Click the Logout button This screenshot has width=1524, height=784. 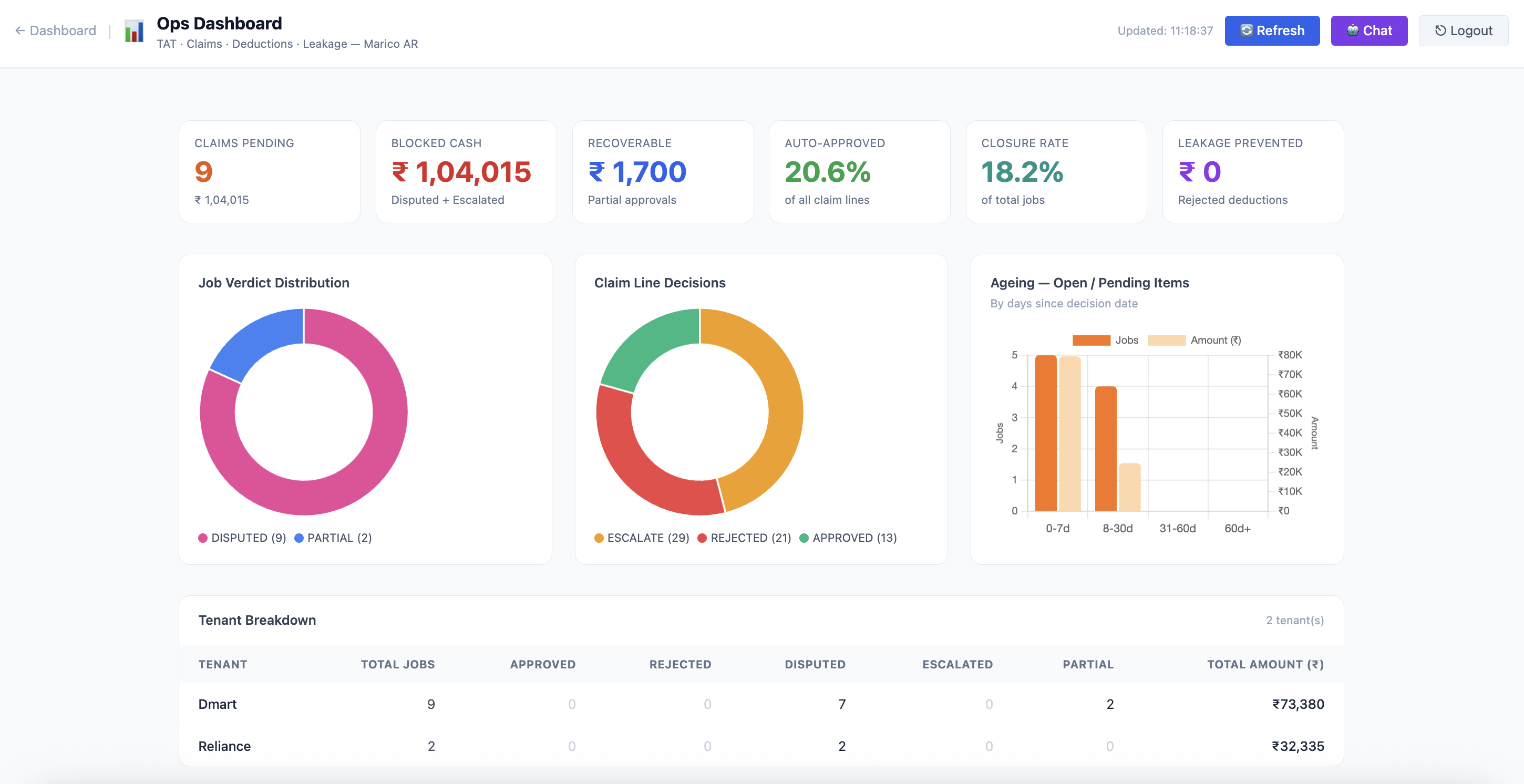click(x=1463, y=31)
